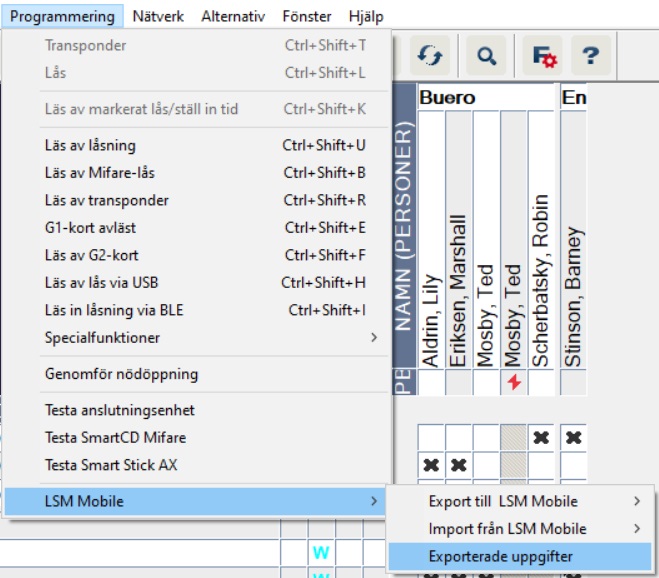Open the Hjälp menu
This screenshot has width=659, height=578.
click(364, 17)
